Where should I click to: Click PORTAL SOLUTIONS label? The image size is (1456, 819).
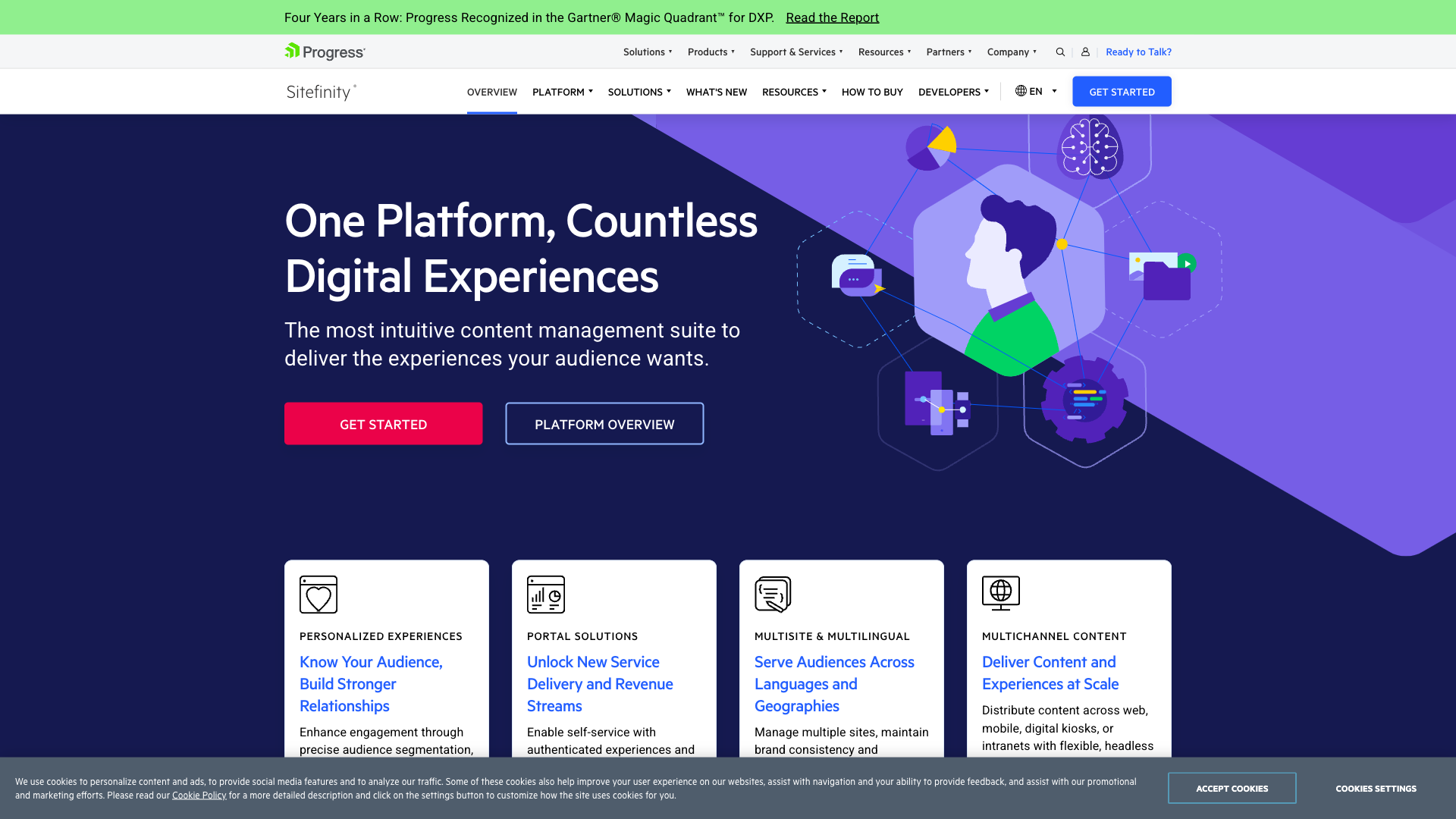tap(582, 636)
